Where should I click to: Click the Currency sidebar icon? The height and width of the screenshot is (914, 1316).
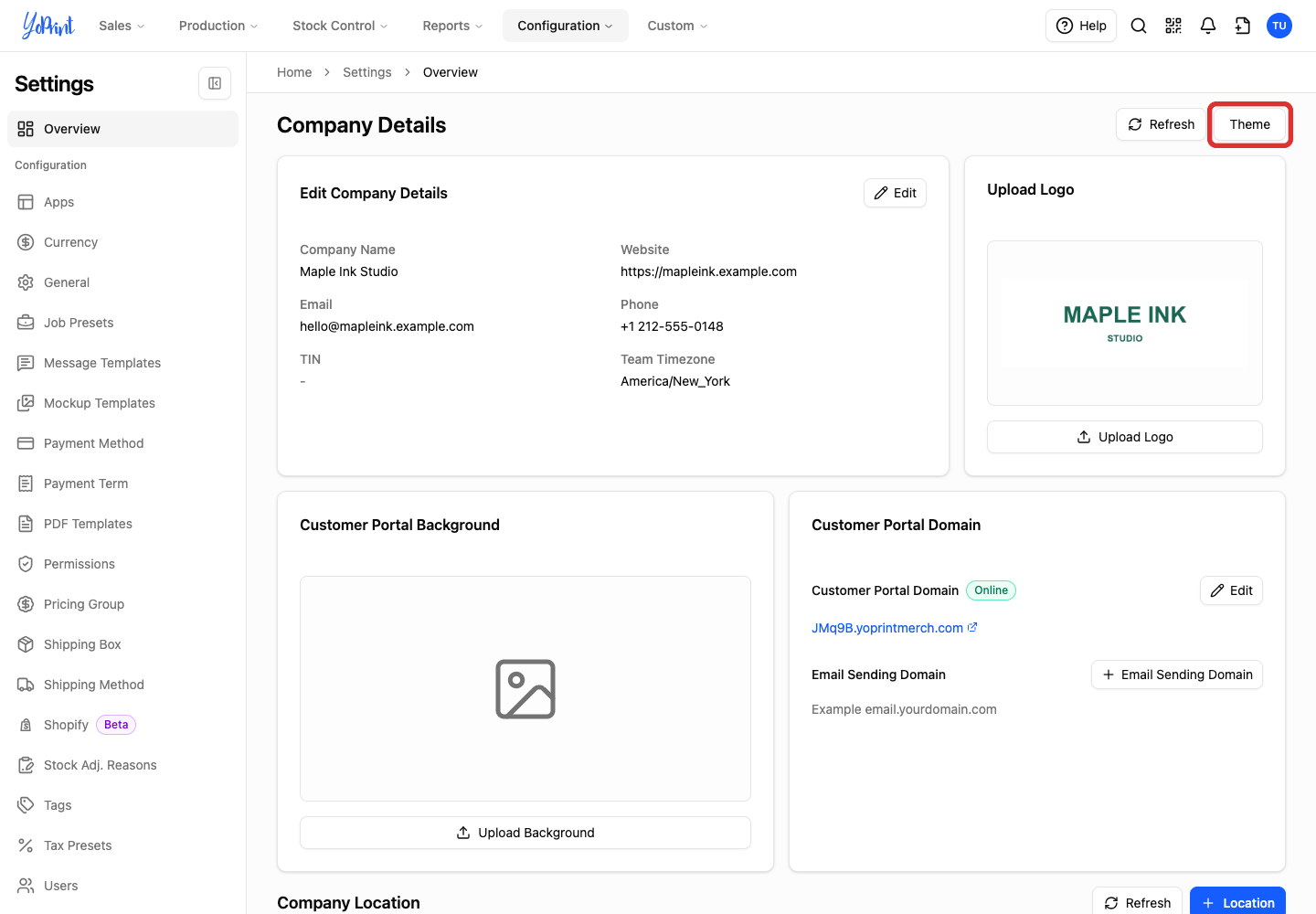pyautogui.click(x=26, y=242)
